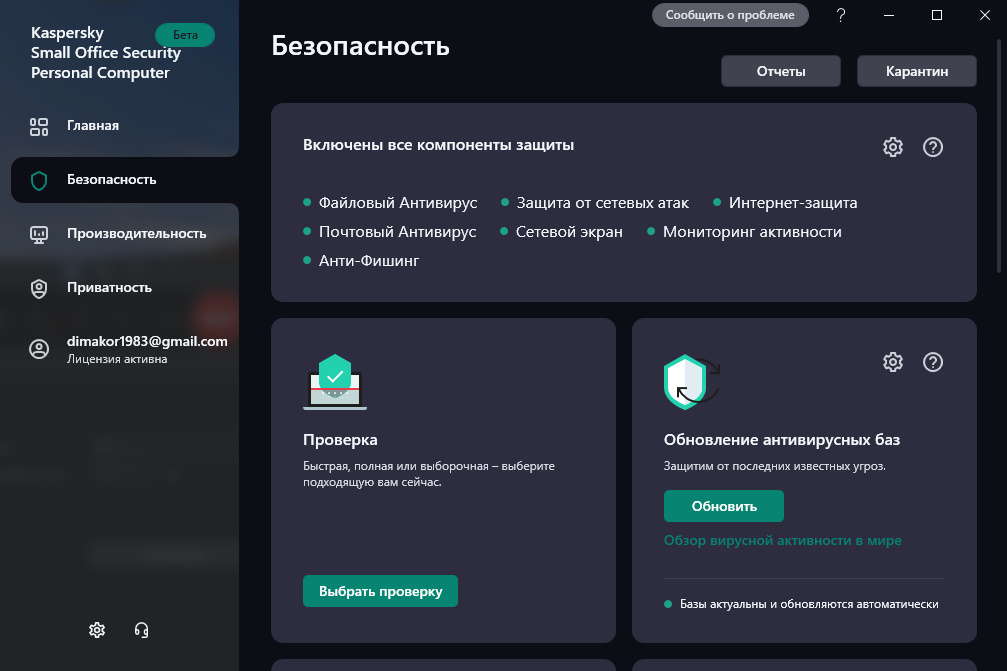Viewport: 1007px width, 671px height.
Task: Open help for protection components
Action: tap(933, 147)
